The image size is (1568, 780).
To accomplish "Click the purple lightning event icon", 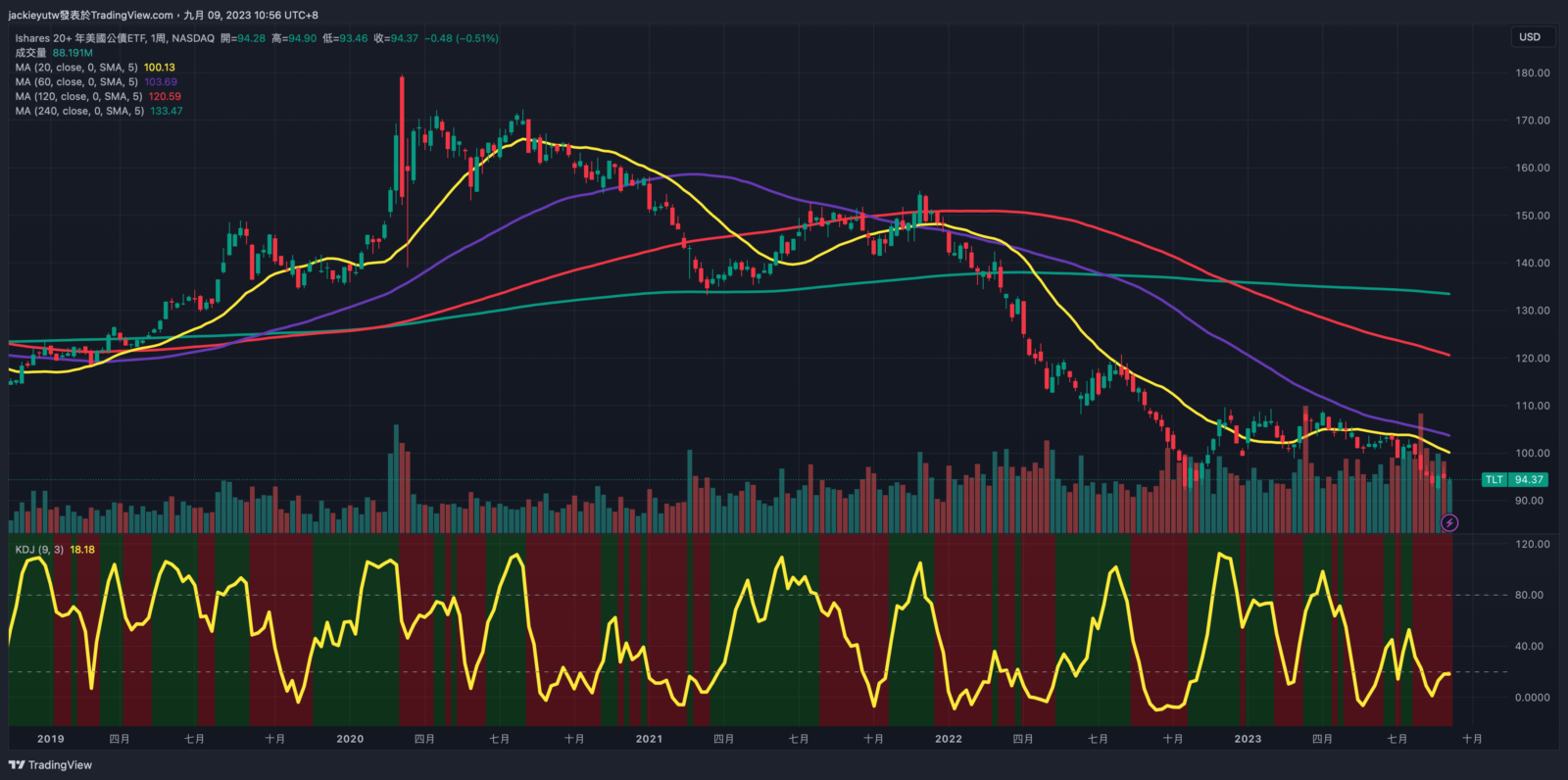I will pyautogui.click(x=1449, y=523).
